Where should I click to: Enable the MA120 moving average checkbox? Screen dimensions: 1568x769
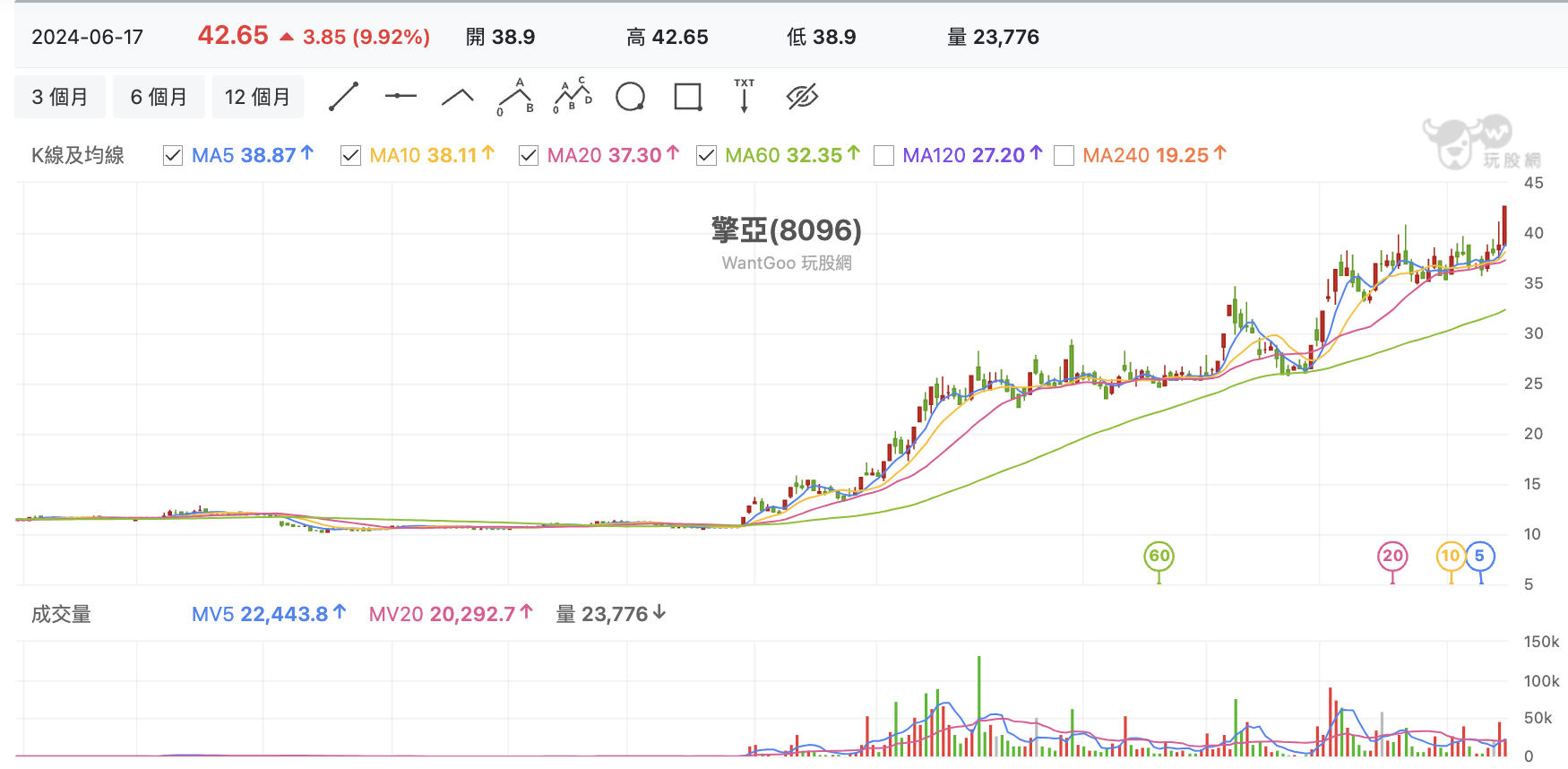click(883, 156)
